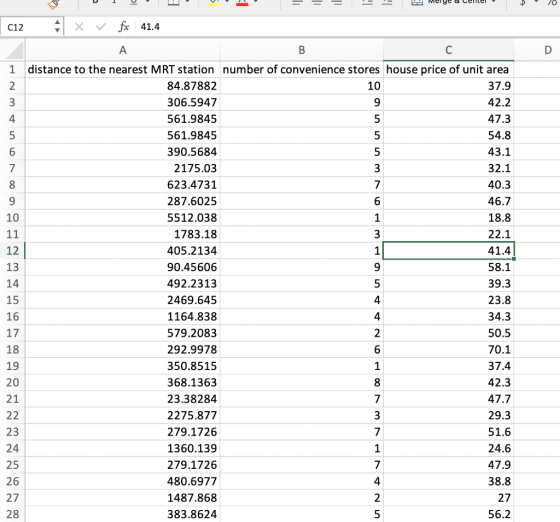The width and height of the screenshot is (560, 522).
Task: Expand the font color dropdown arrow
Action: (x=256, y=2)
